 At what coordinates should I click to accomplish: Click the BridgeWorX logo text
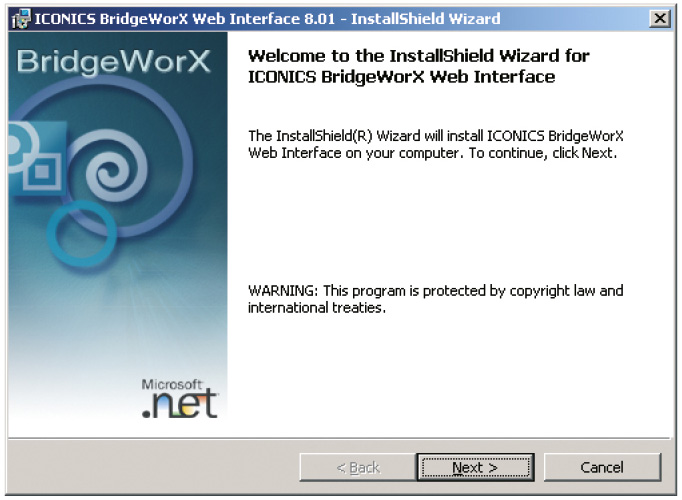tap(114, 61)
